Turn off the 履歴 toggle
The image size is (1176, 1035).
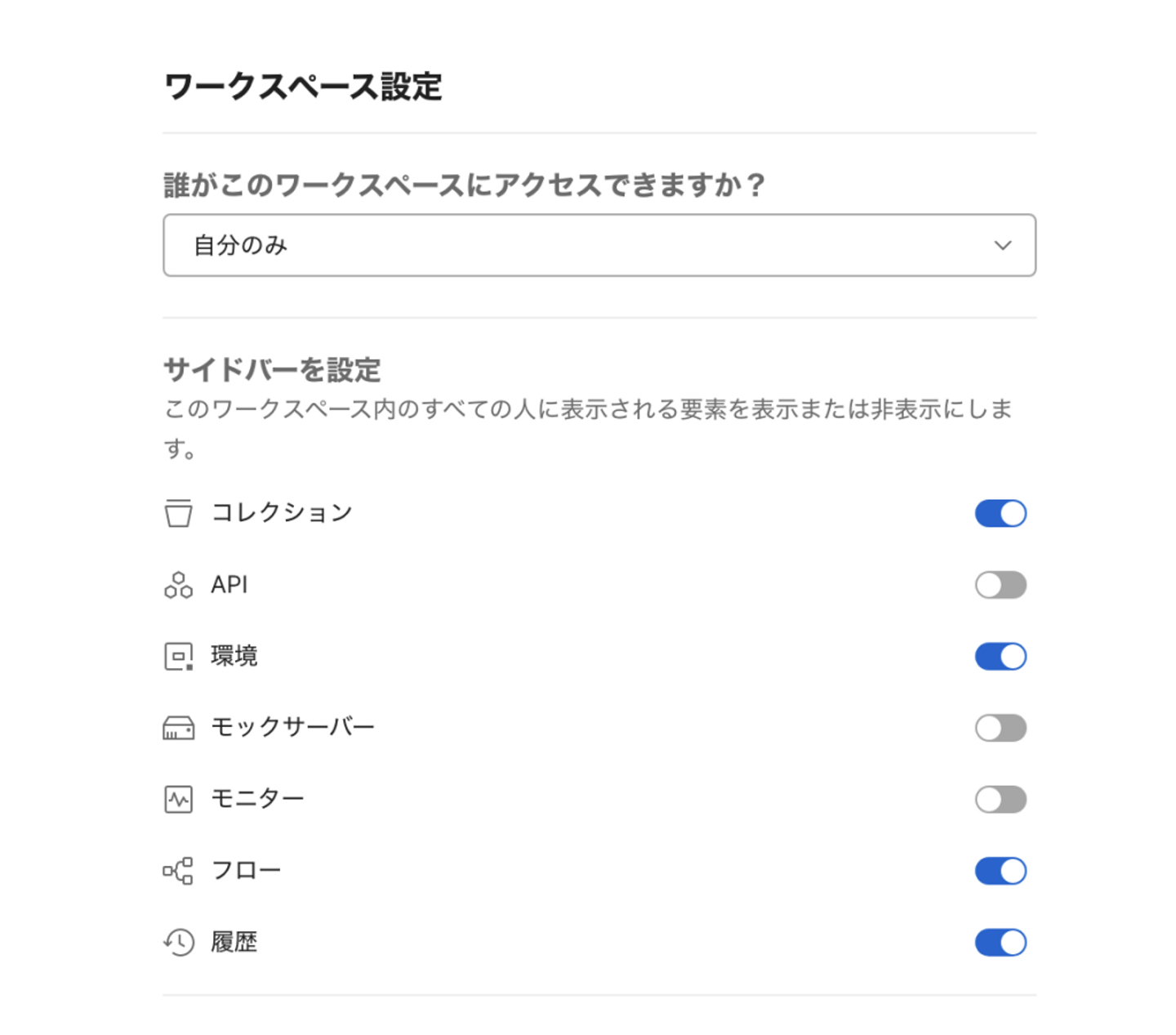point(1000,942)
